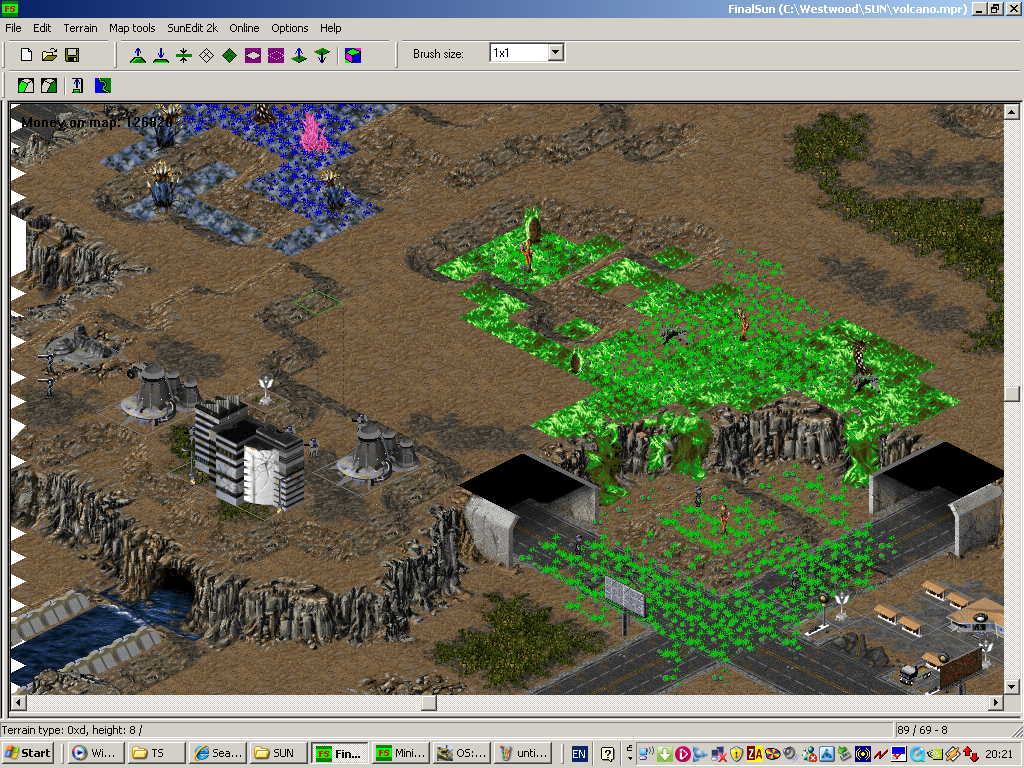Screen dimensions: 1024x768
Task: Save the map with floppy disk icon
Action: point(72,55)
